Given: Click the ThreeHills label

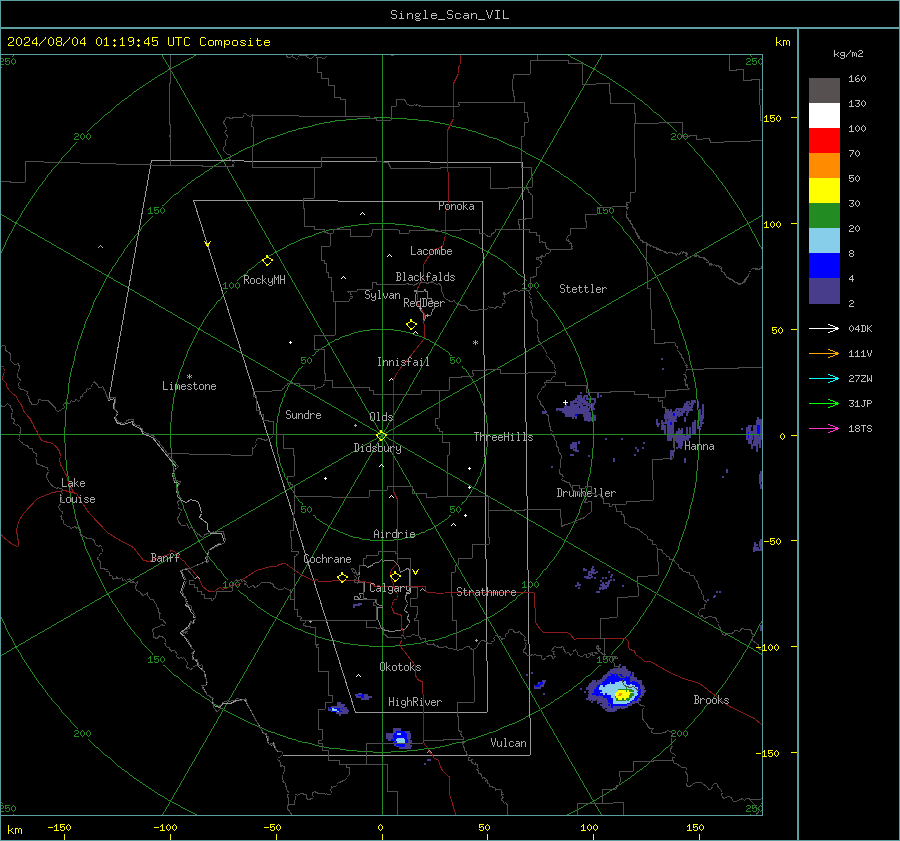Looking at the screenshot, I should [x=503, y=437].
